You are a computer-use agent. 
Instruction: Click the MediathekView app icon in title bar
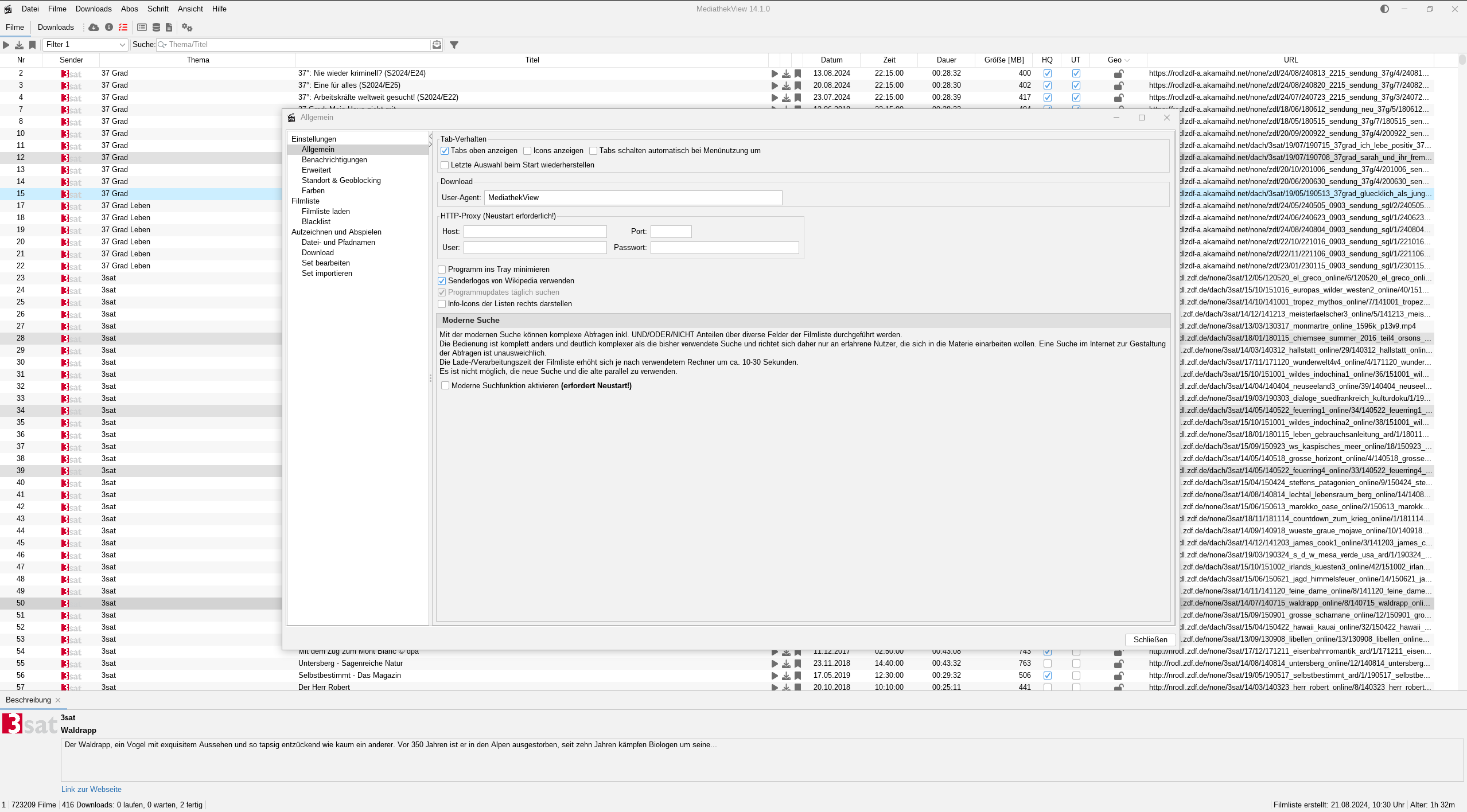8,9
